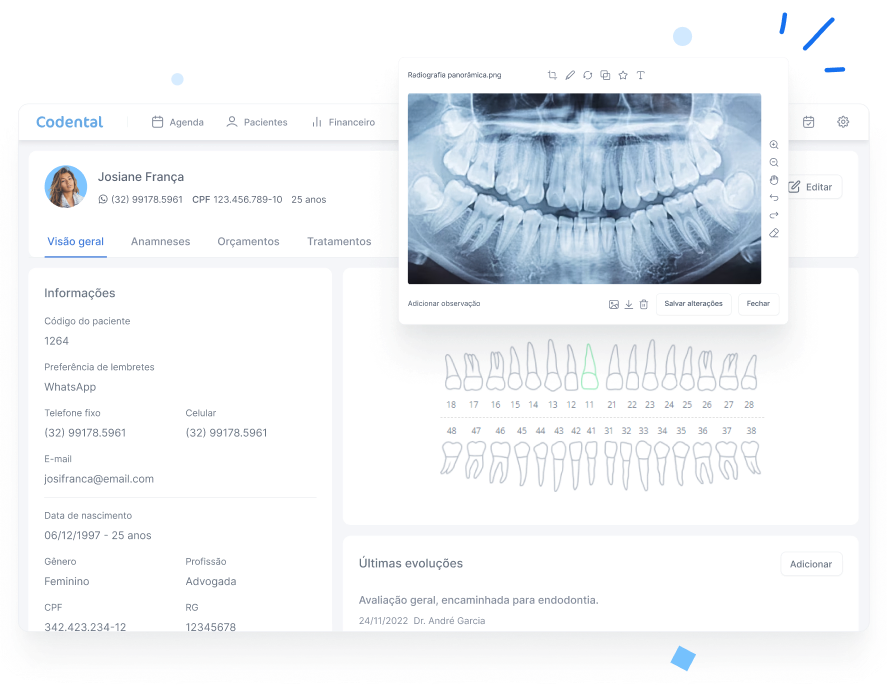Select the eraser tool
The image size is (887, 697).
coord(774,233)
